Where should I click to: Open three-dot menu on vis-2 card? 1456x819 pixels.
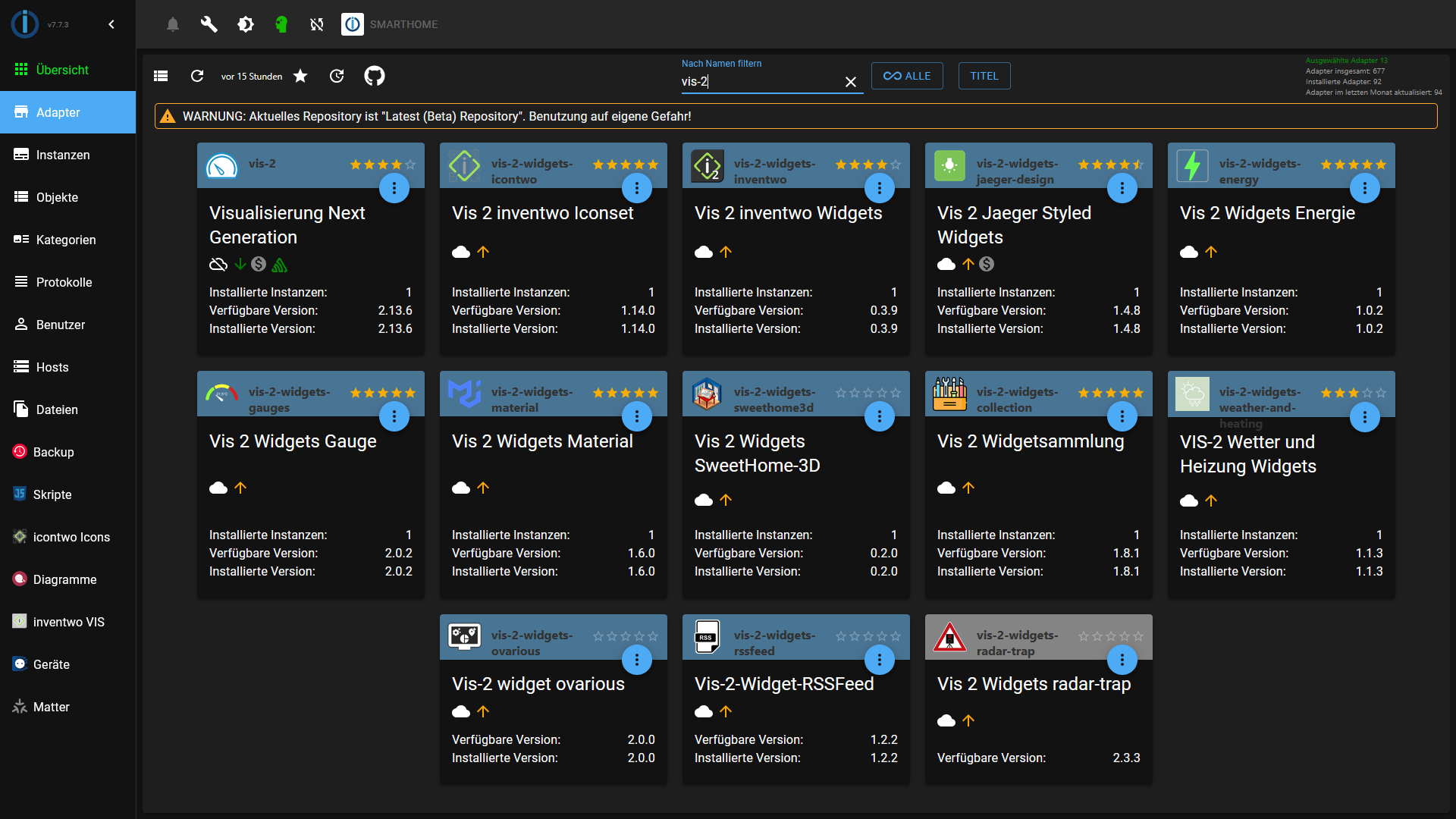click(x=394, y=188)
